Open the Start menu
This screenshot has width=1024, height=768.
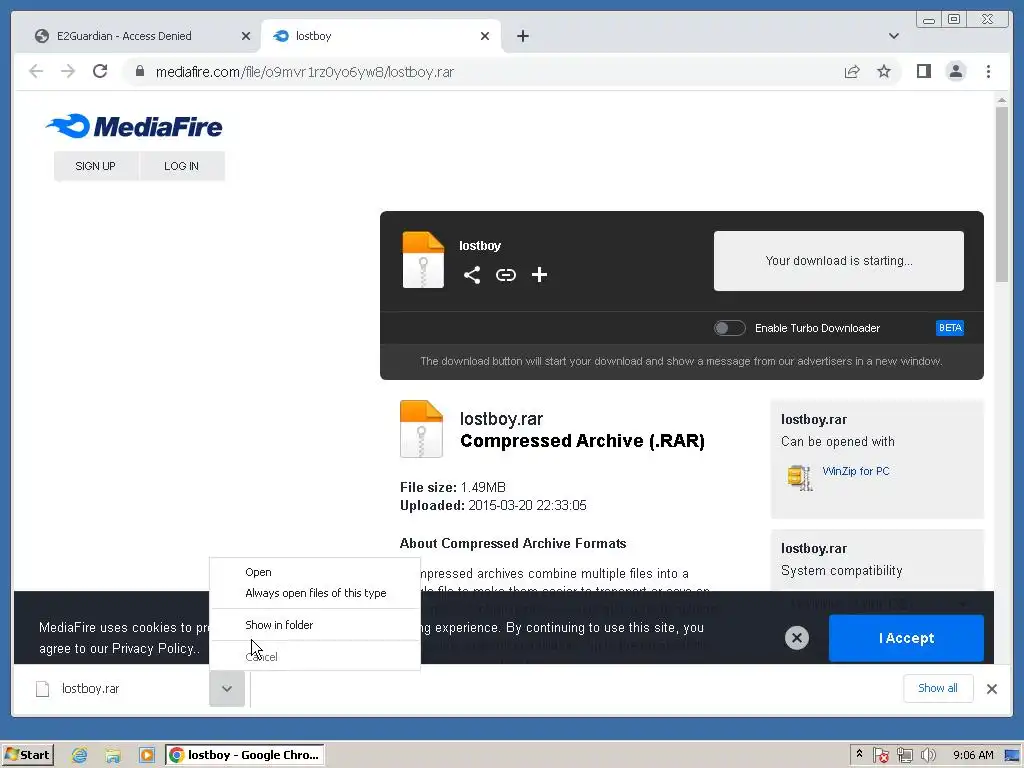[27, 755]
